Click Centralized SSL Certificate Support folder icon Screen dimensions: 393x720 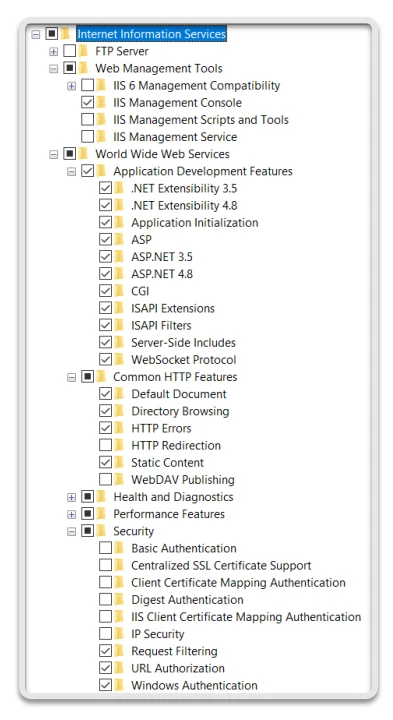click(119, 565)
